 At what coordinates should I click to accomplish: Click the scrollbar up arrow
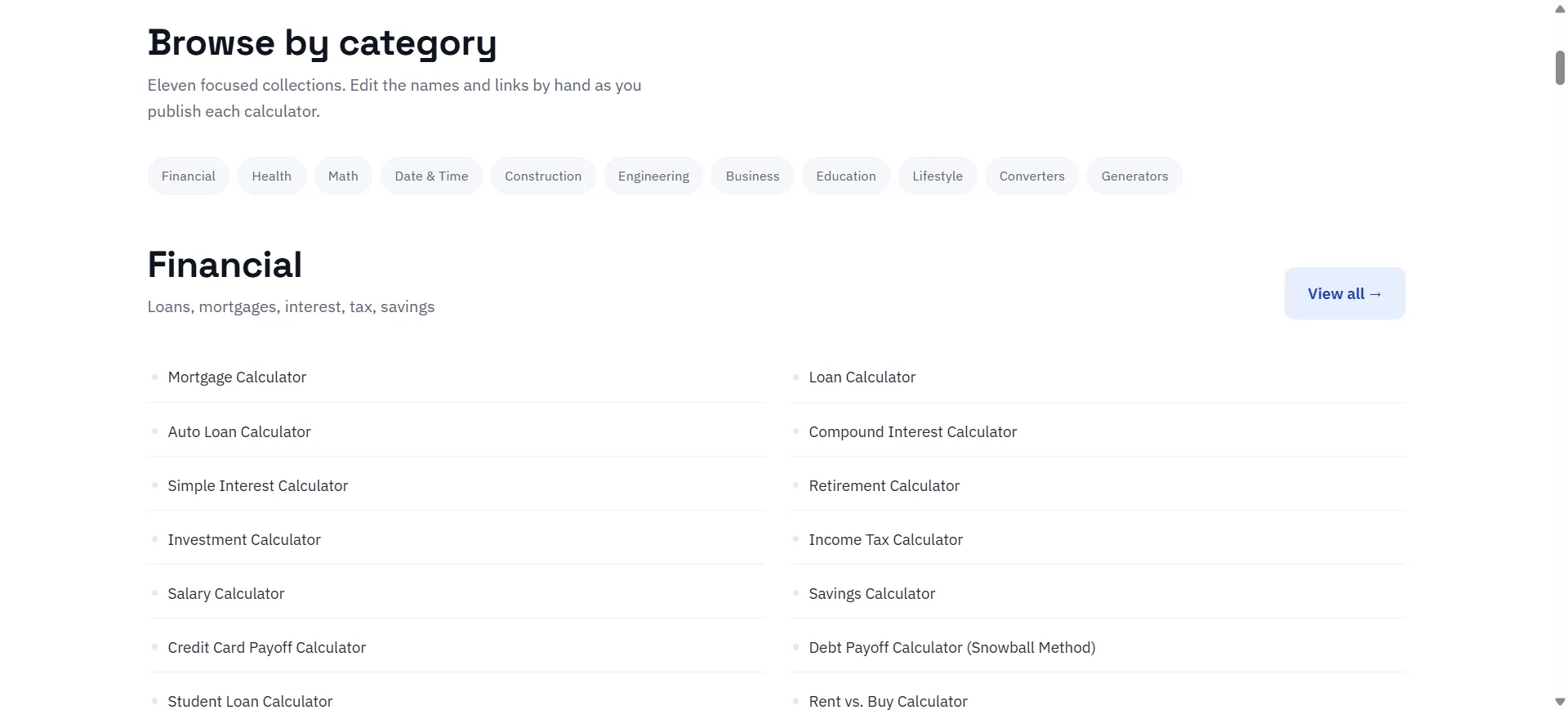[1560, 9]
